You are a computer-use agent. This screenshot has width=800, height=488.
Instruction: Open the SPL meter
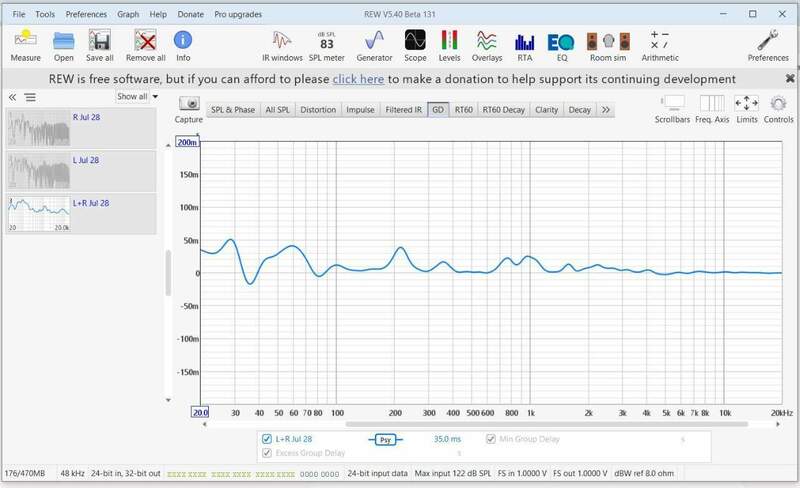(x=327, y=45)
